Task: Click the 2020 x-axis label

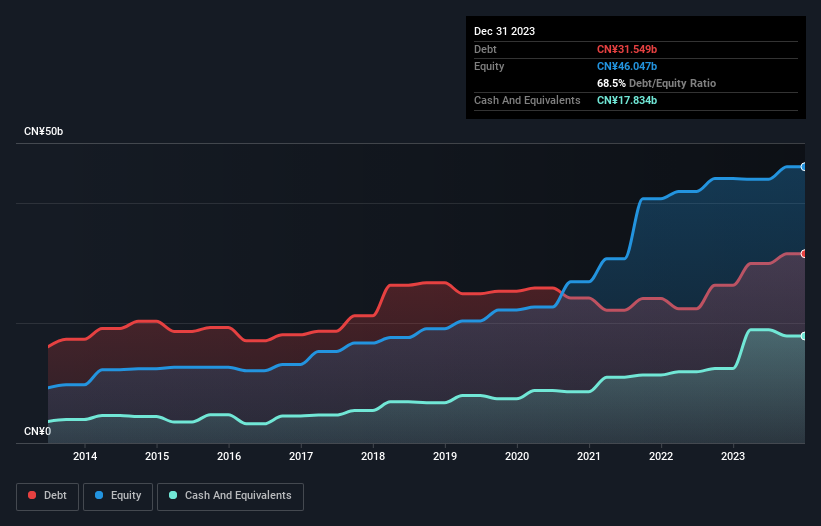Action: click(517, 456)
